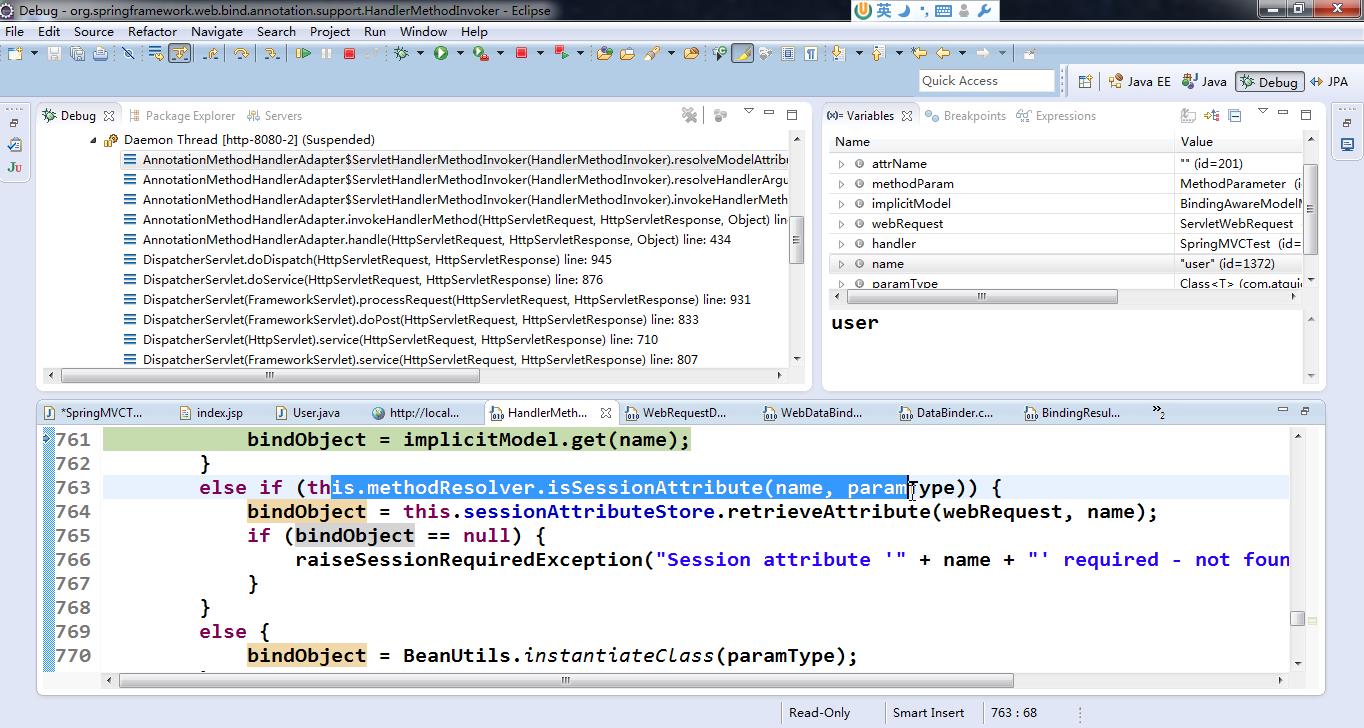1364x728 pixels.
Task: Show hidden editor tabs list
Action: tap(1159, 412)
